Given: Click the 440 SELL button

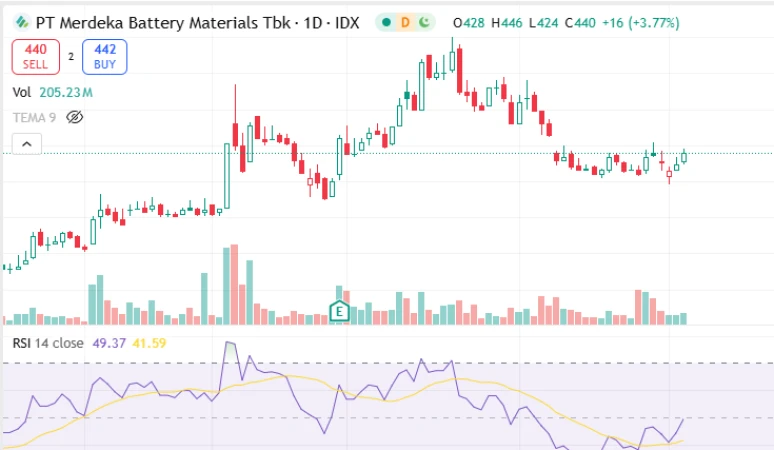Looking at the screenshot, I should [36, 56].
